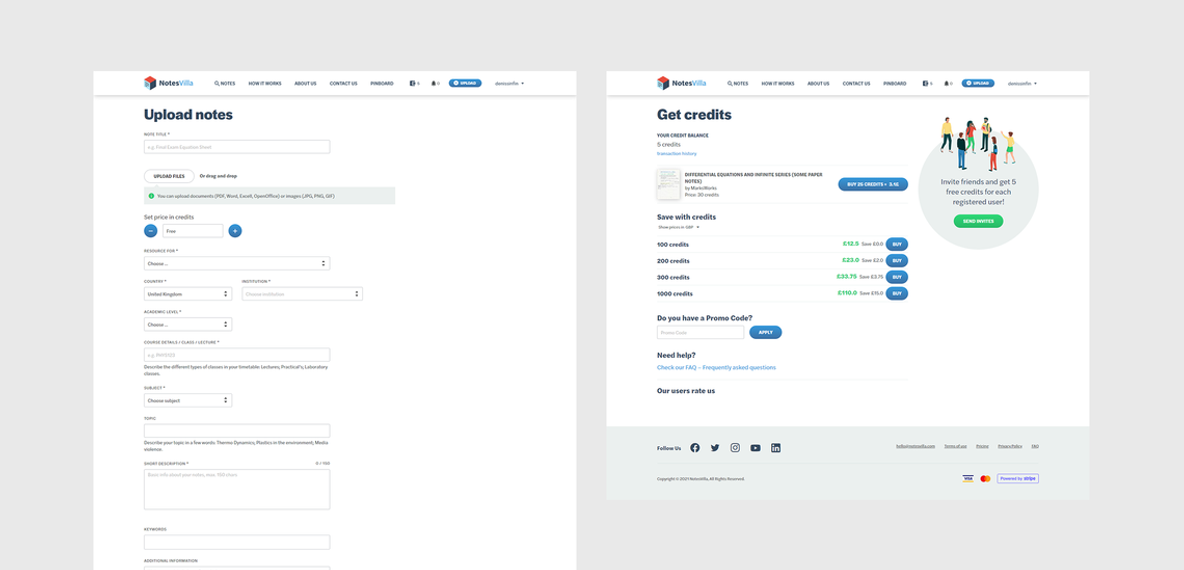
Task: Open the transaction history link
Action: point(677,153)
